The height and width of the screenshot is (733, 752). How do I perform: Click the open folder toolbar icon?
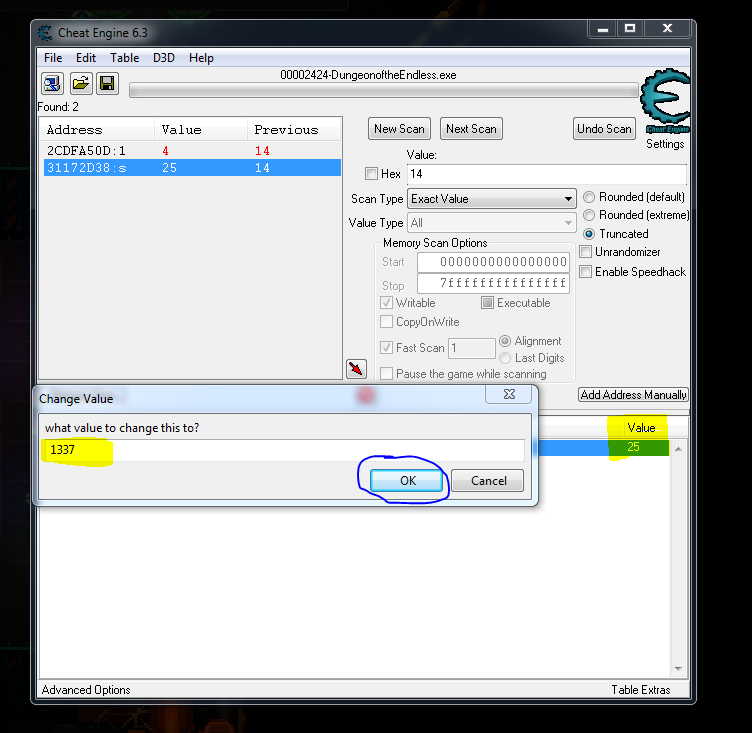80,84
